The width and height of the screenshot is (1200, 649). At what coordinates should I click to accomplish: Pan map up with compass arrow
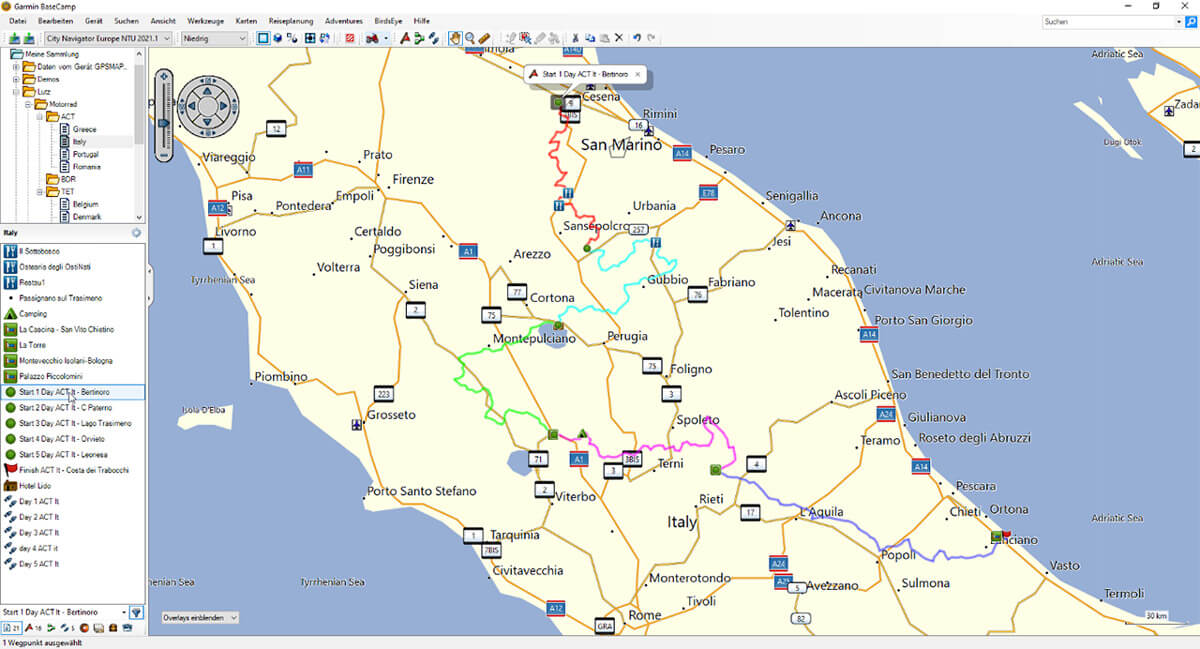pyautogui.click(x=207, y=91)
